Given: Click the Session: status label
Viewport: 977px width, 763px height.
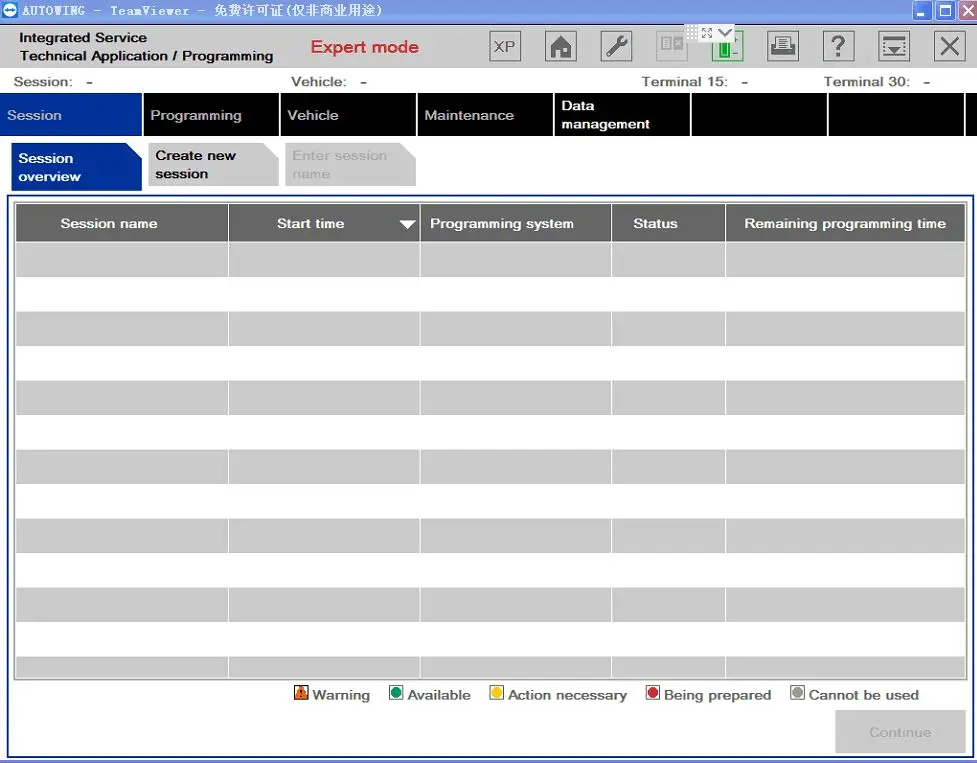Looking at the screenshot, I should tap(43, 82).
